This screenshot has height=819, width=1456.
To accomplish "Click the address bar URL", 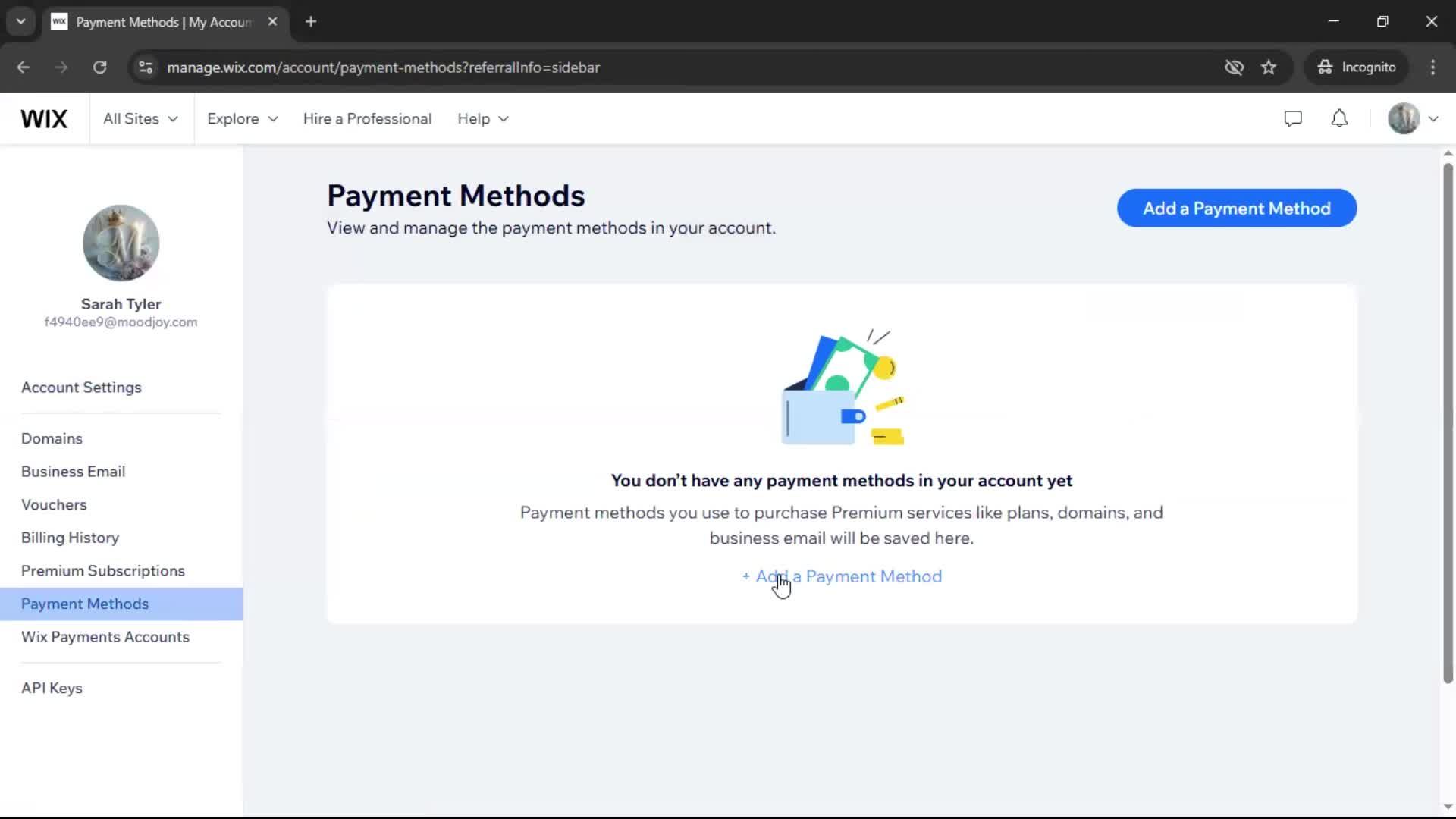I will [383, 67].
